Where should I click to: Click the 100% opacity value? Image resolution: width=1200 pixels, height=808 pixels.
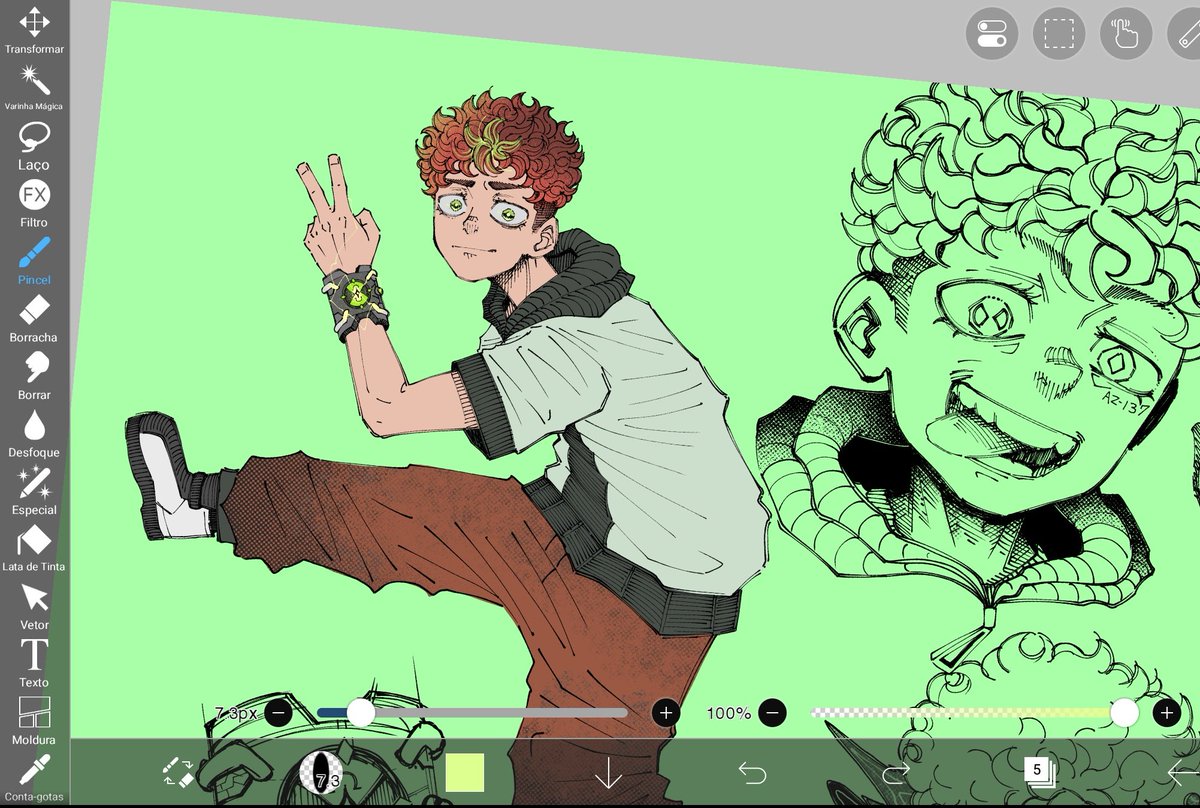click(729, 713)
